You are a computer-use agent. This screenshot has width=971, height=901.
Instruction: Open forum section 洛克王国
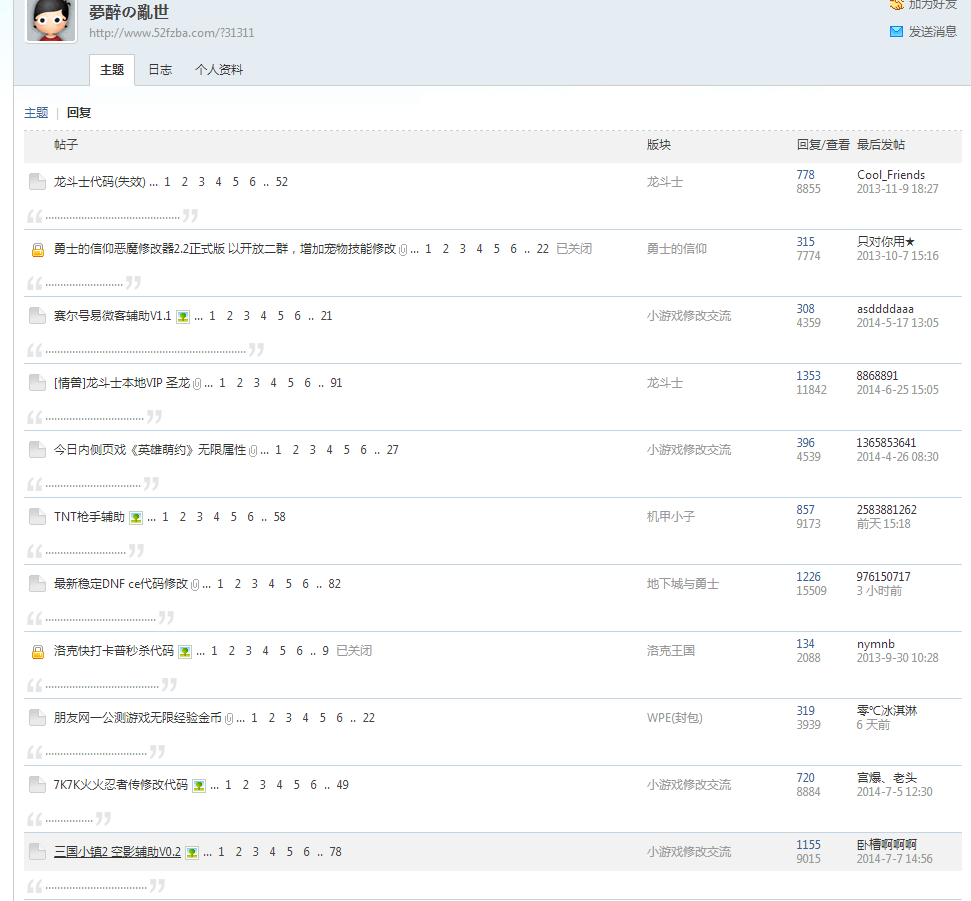coord(671,650)
